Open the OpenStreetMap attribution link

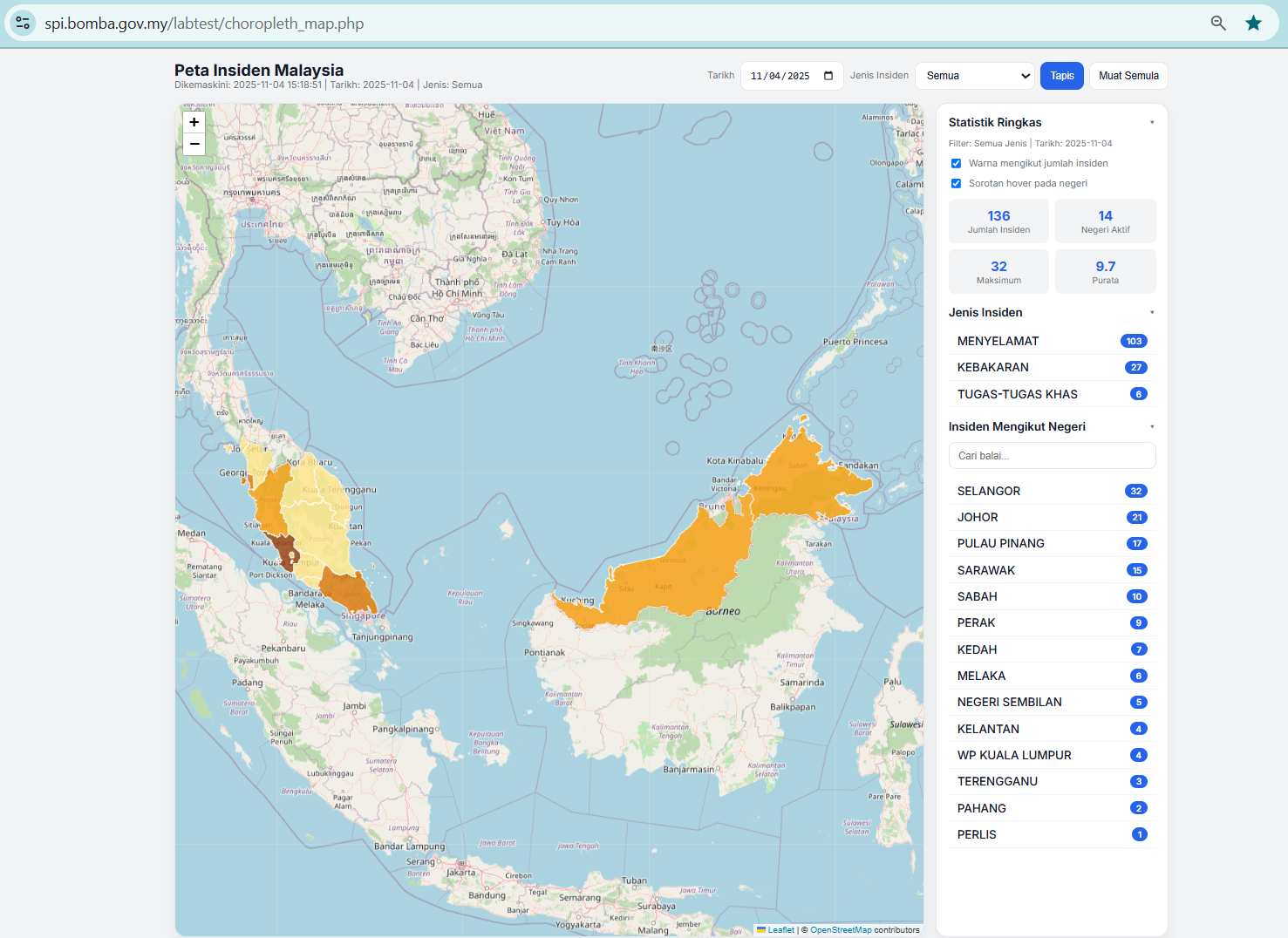click(840, 929)
